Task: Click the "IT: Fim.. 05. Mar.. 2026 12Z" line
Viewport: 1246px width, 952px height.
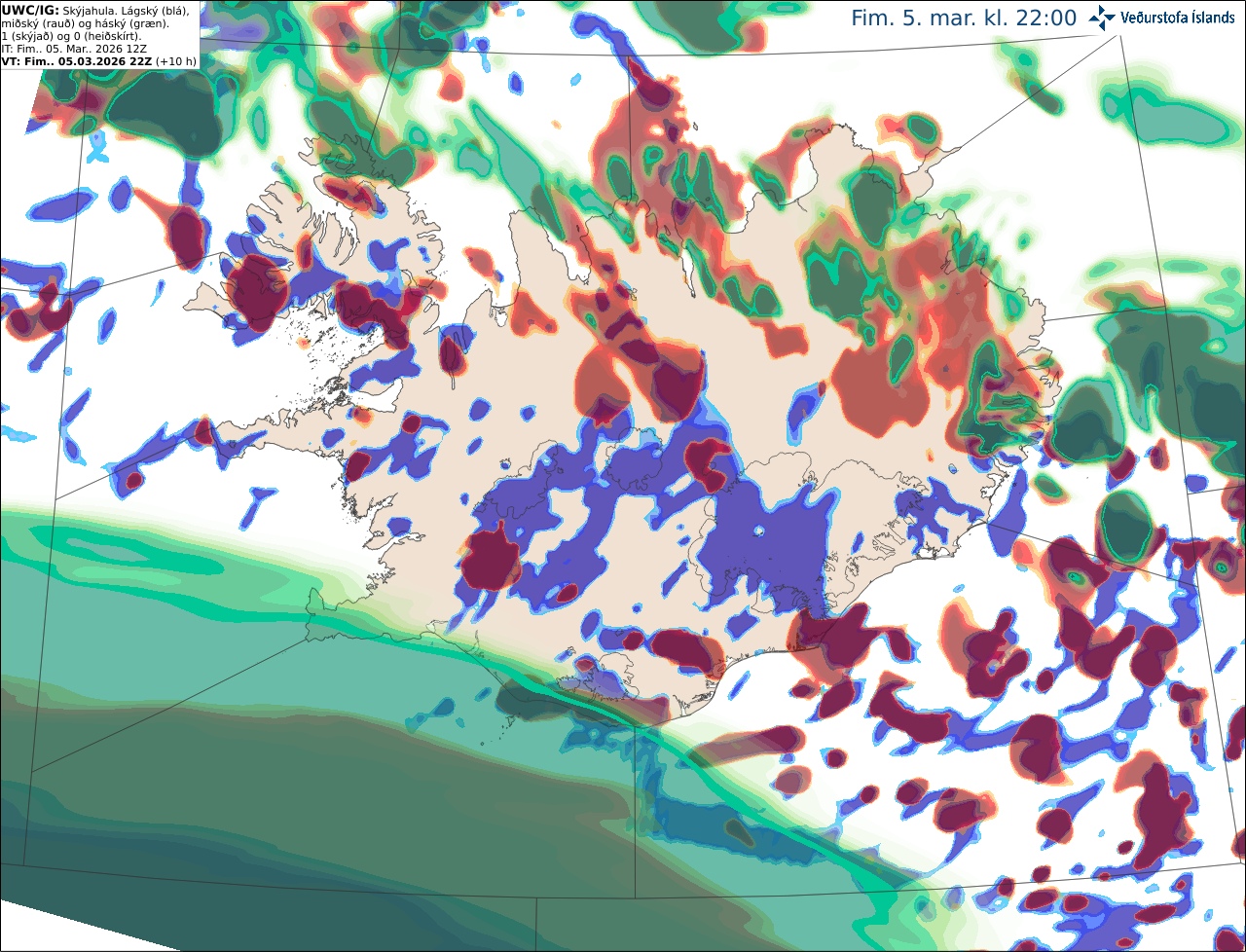Action: (73, 49)
